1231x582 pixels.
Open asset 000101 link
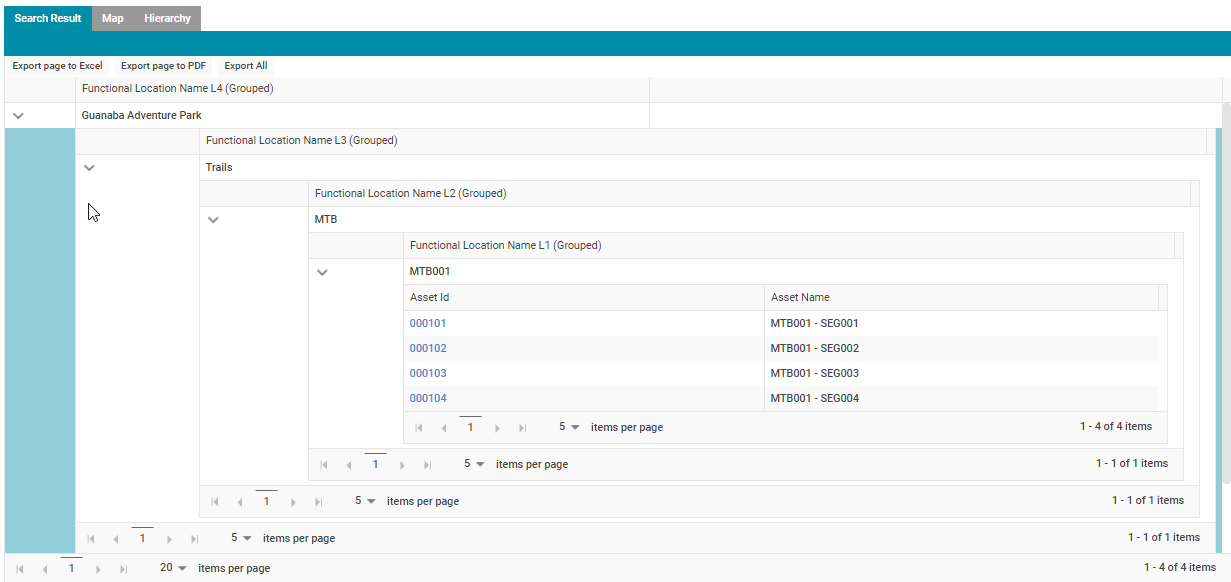(428, 323)
